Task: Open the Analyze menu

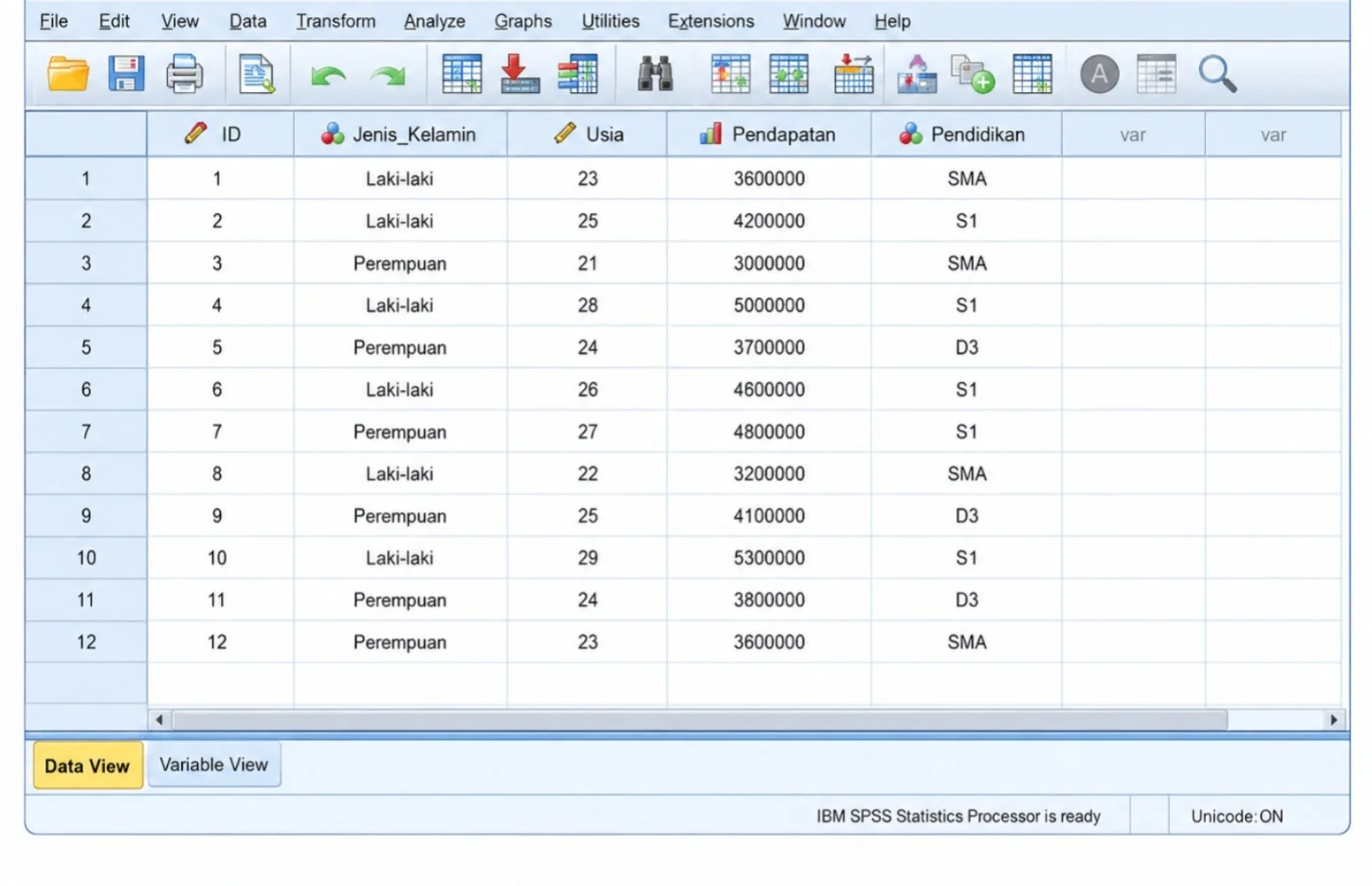Action: (x=434, y=21)
